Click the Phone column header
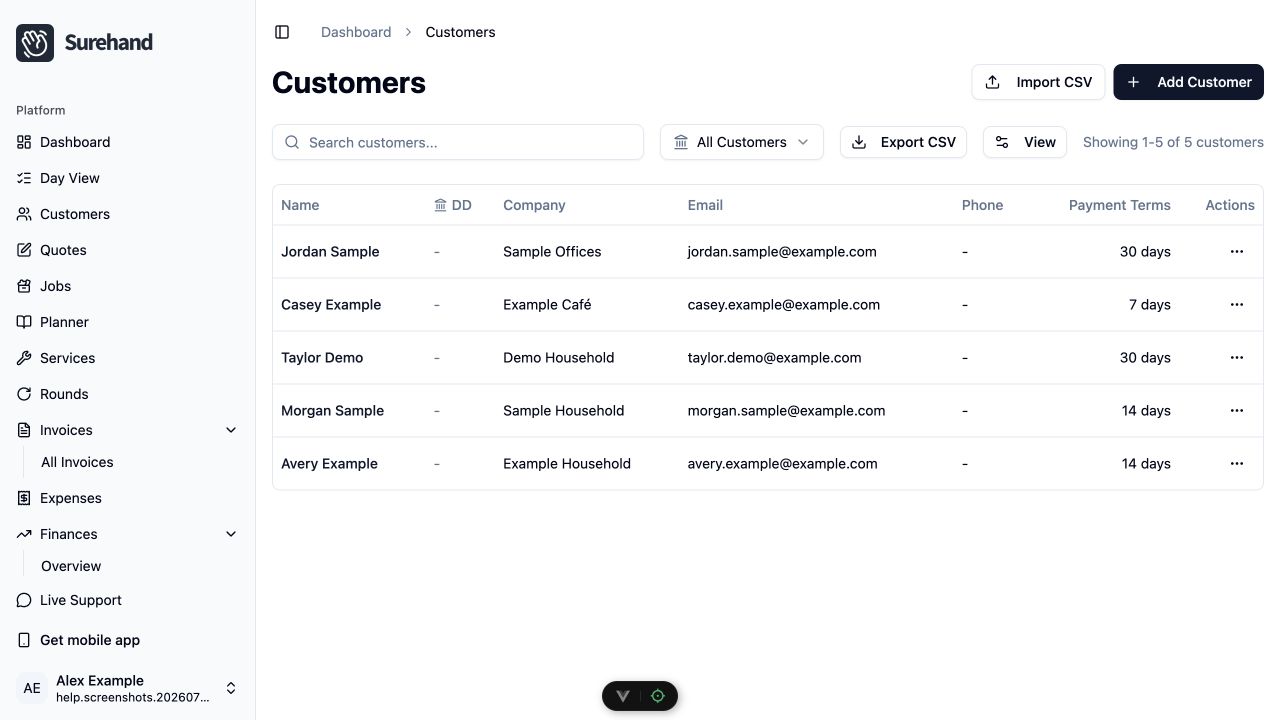This screenshot has height=720, width=1280. point(982,205)
